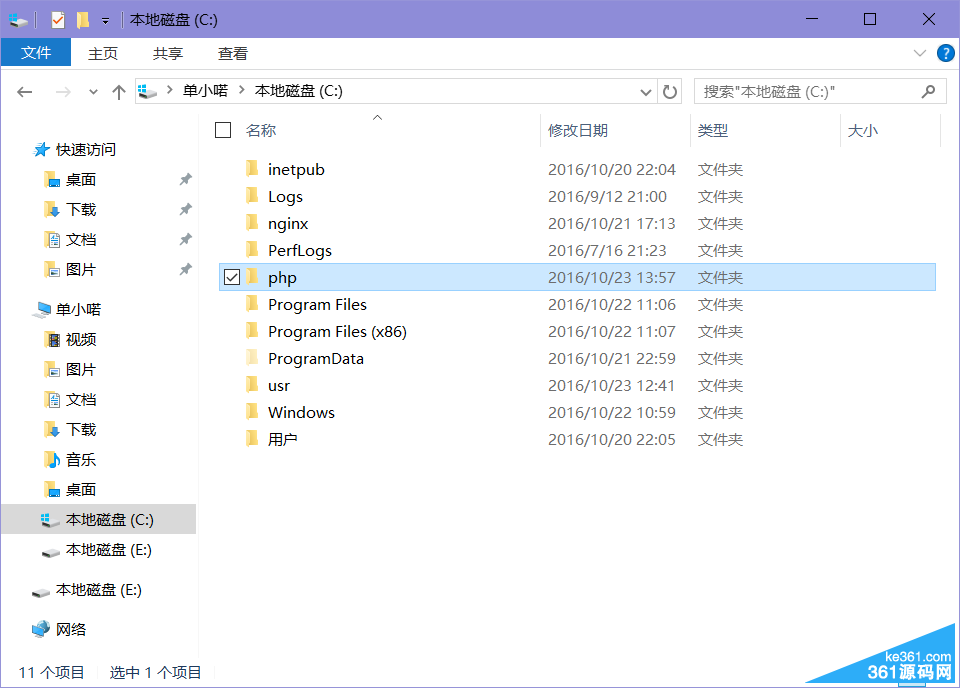The height and width of the screenshot is (688, 960).
Task: Go up one level with the up arrow
Action: pyautogui.click(x=119, y=92)
